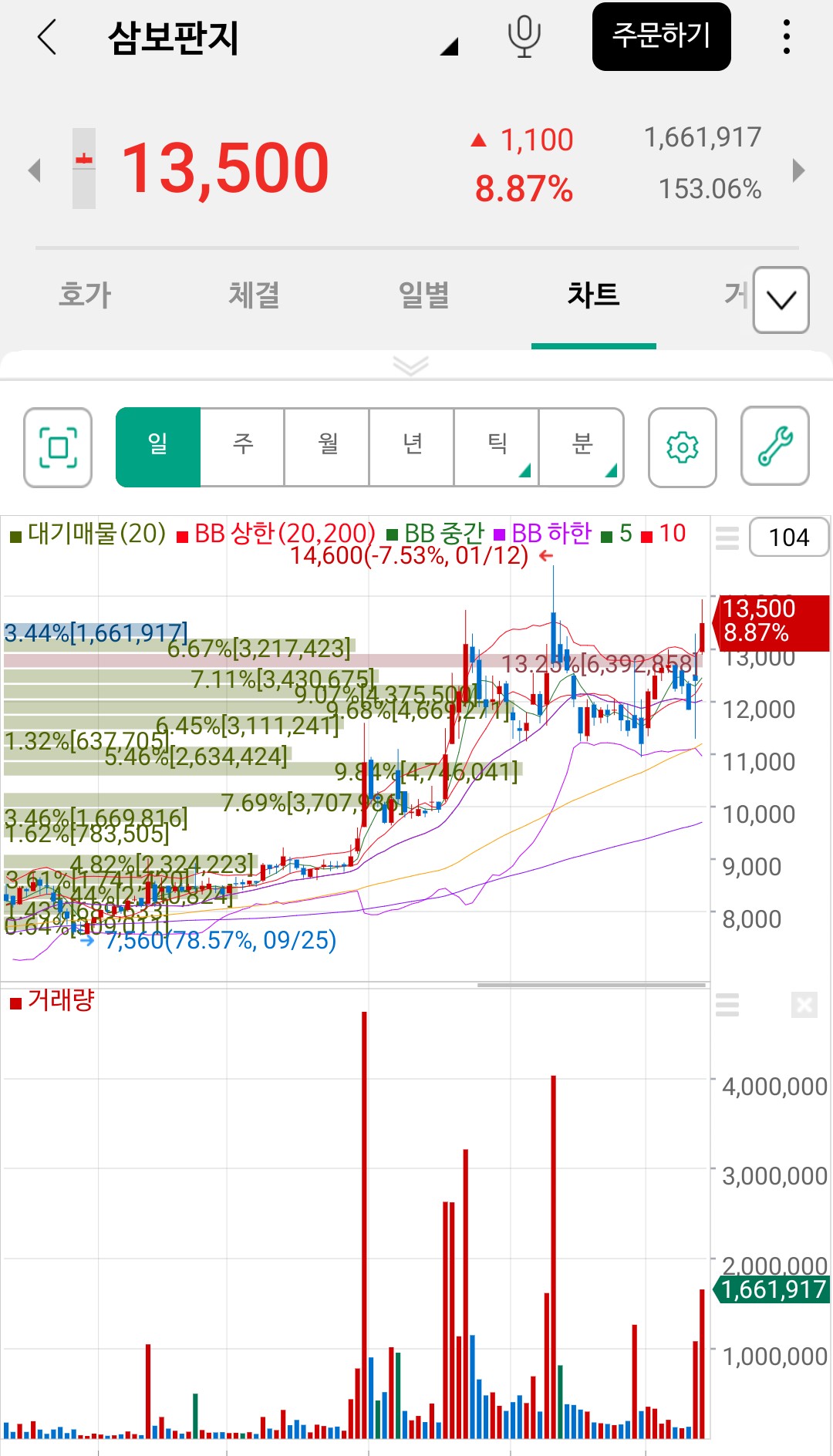This screenshot has width=833, height=1456.
Task: Open the three-dot more options menu
Action: click(x=786, y=36)
